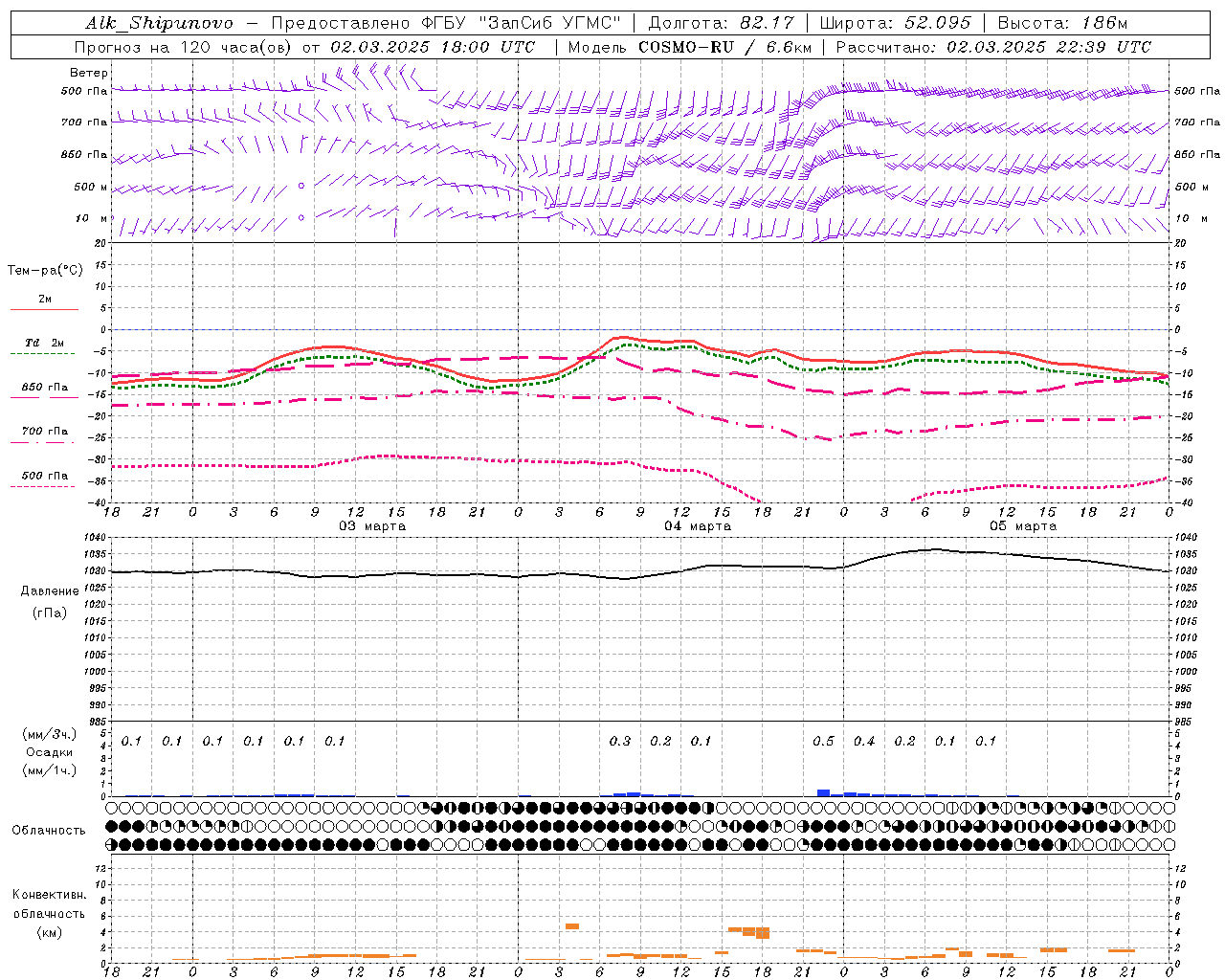The width and height of the screenshot is (1225, 980).
Task: Click the tallest blue precipitation bar near 21h
Action: [823, 792]
